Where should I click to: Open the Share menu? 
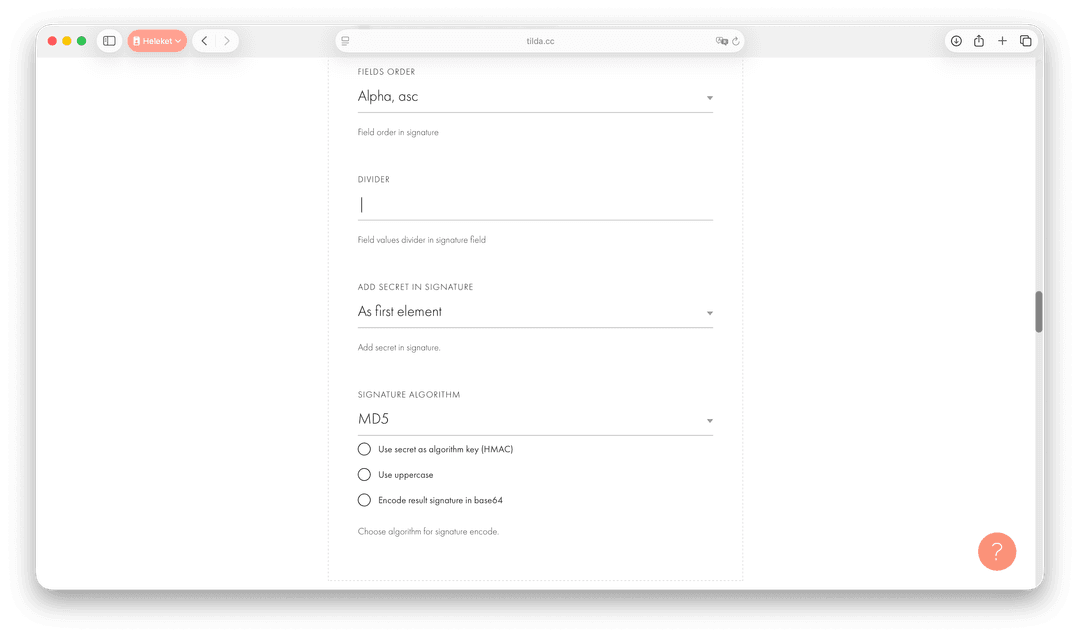979,41
